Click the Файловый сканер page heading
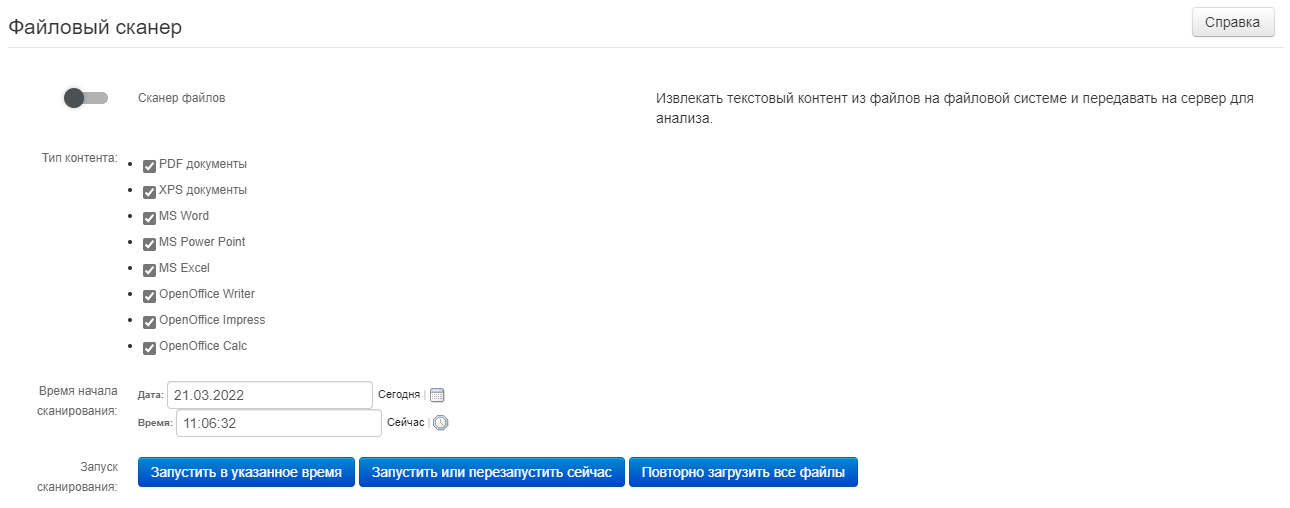Image resolution: width=1290 pixels, height=508 pixels. point(95,27)
